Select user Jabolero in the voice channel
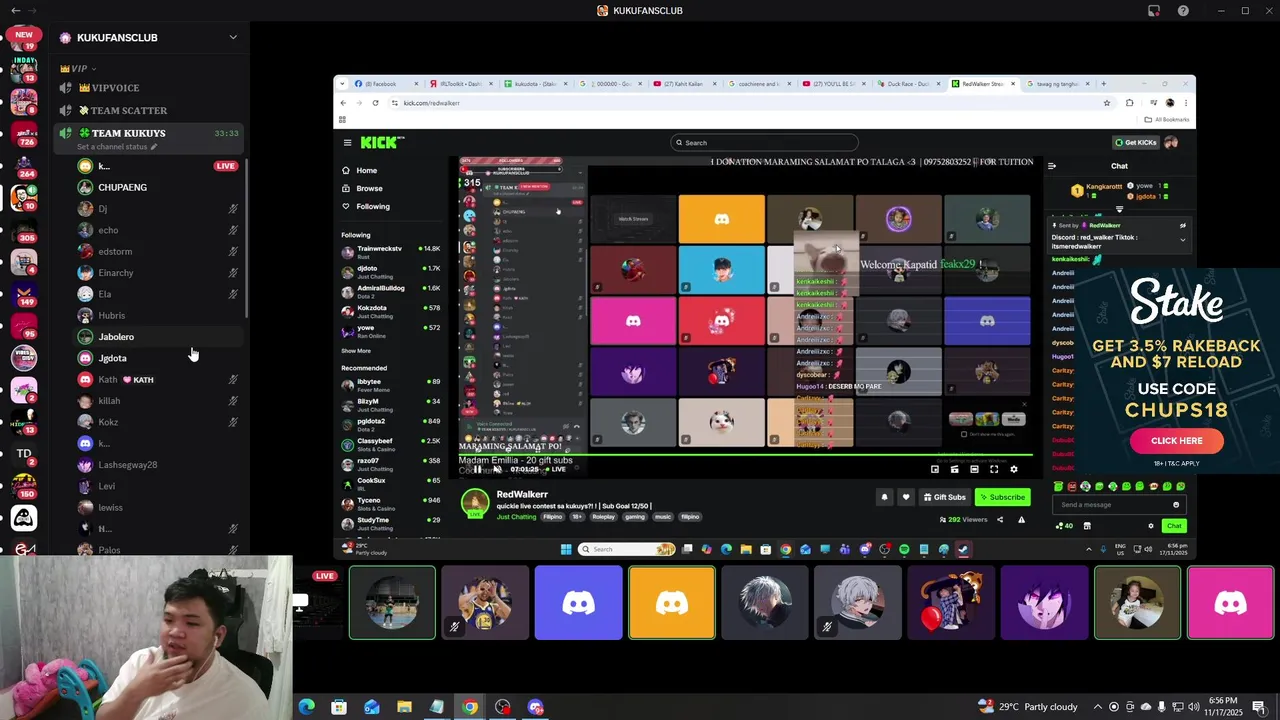Screen dimensions: 1280x720 pos(116,337)
